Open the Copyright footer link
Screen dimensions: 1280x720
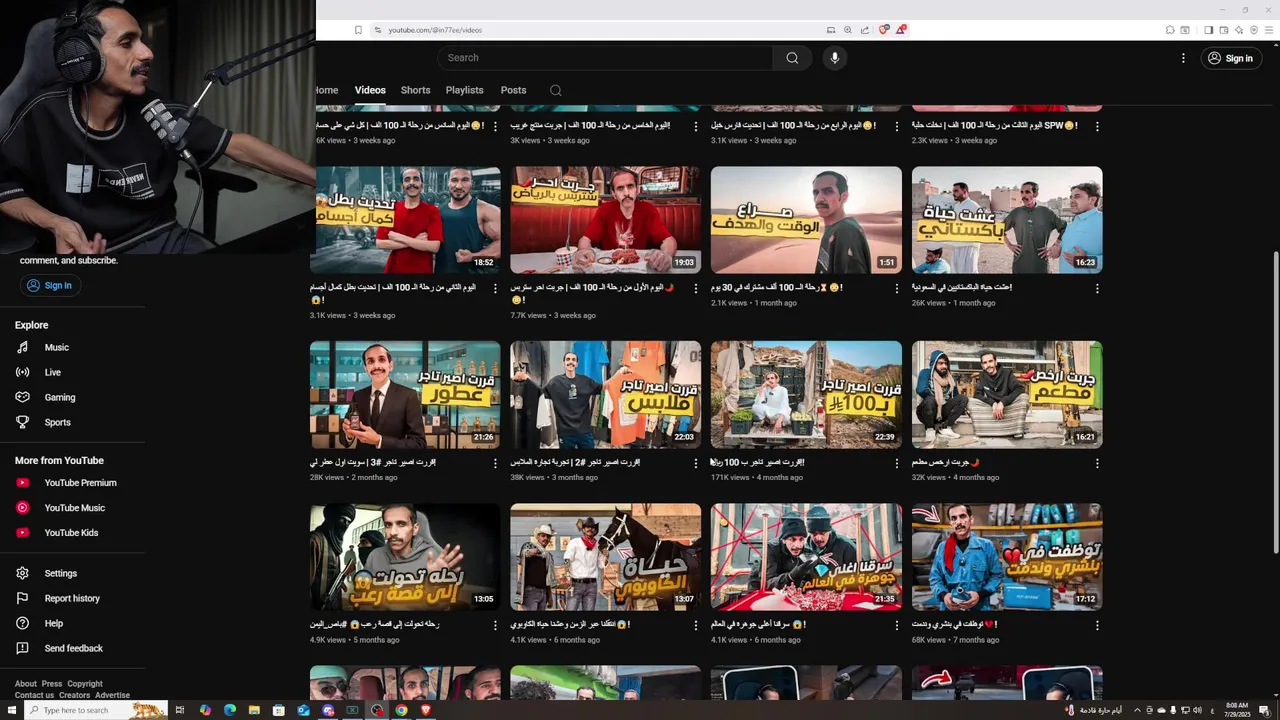coord(85,684)
